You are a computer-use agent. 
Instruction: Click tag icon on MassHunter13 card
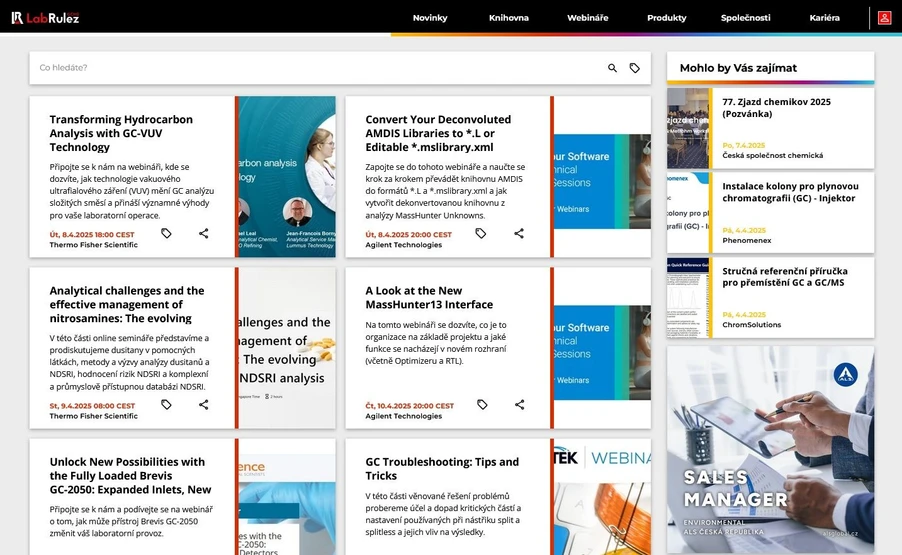click(x=482, y=404)
